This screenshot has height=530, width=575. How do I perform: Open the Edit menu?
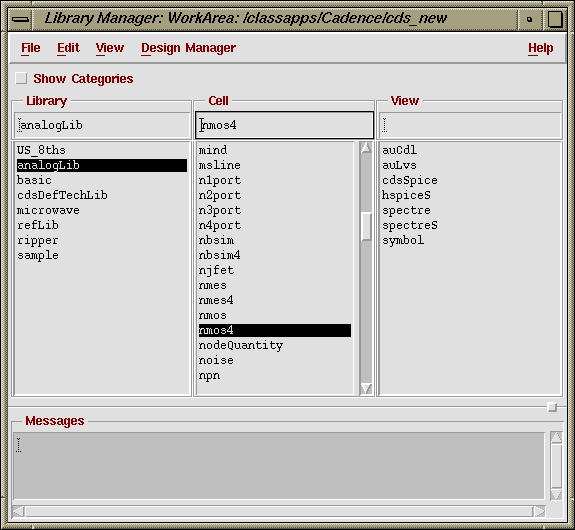pos(68,48)
